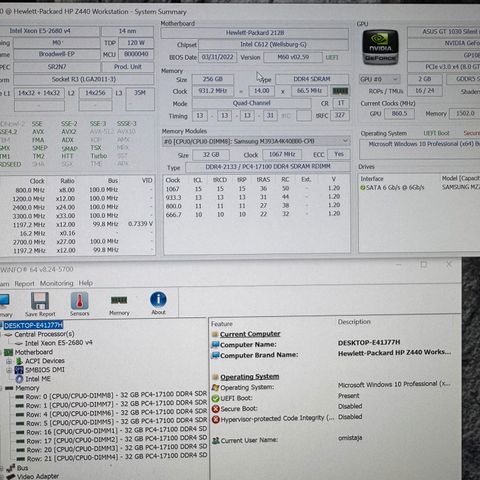Click the BIOS Date 03/31/2022 field

coord(217,57)
